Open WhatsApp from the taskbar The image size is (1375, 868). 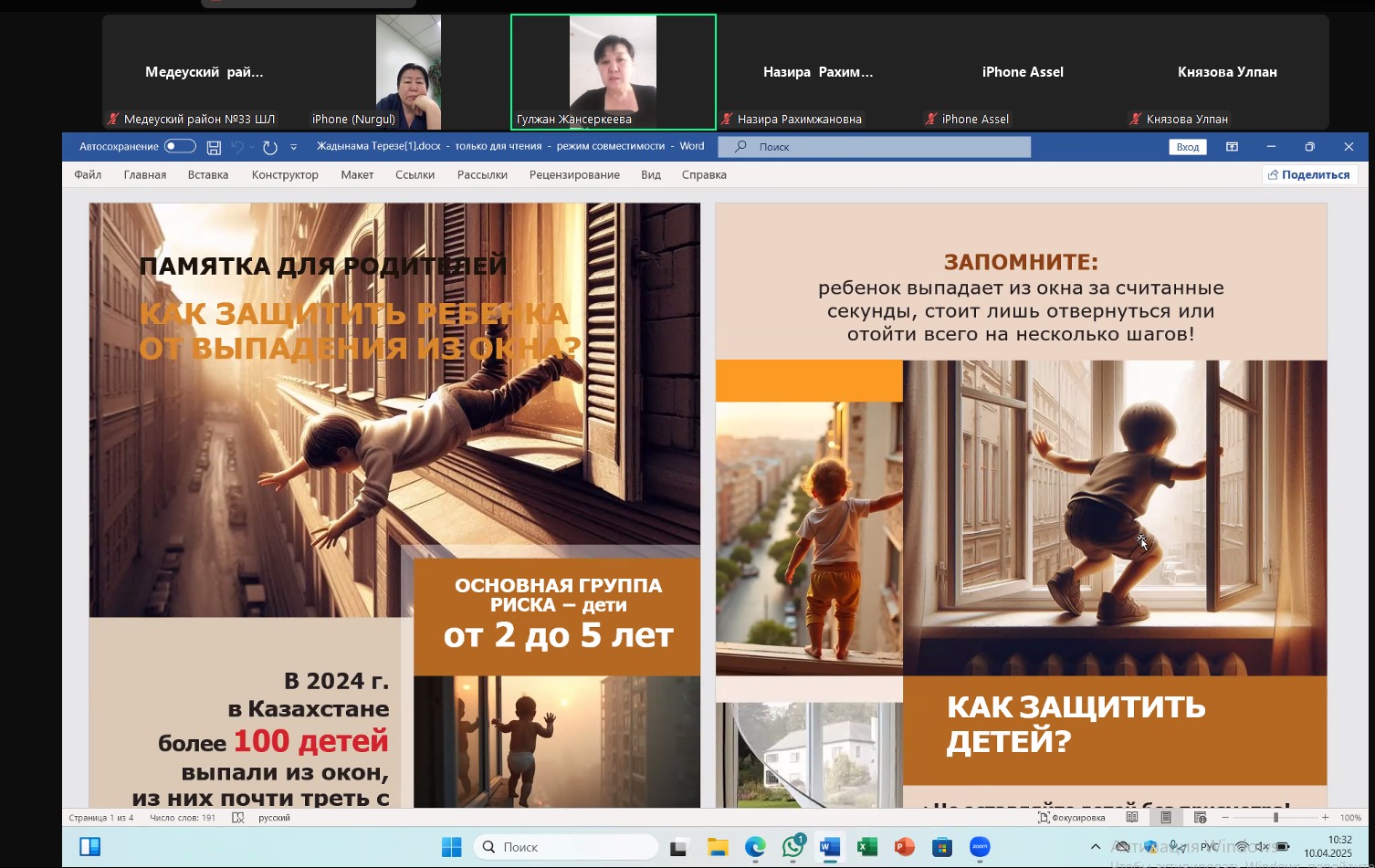pos(792,848)
